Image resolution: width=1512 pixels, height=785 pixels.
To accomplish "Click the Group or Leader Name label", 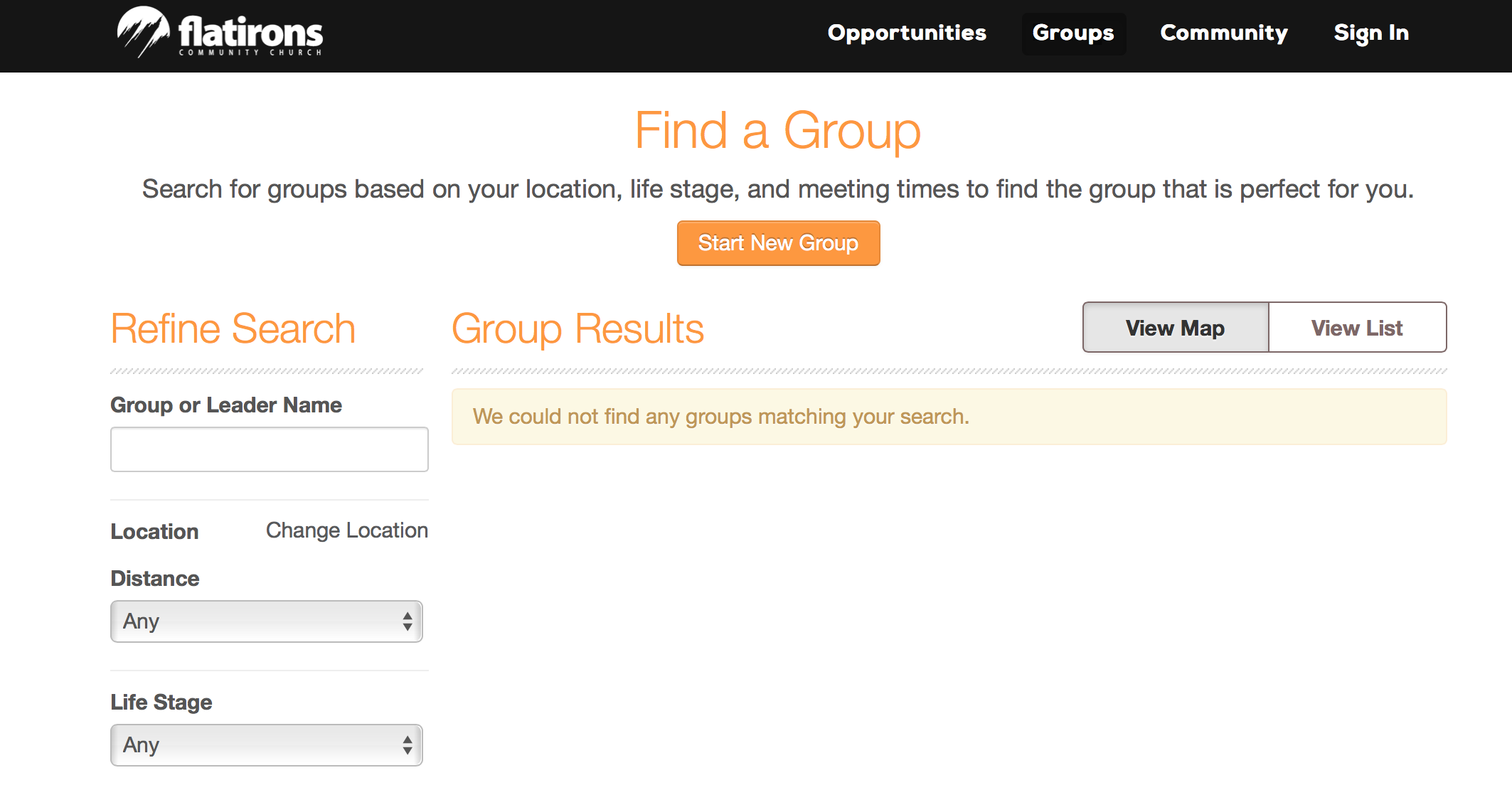I will [226, 405].
